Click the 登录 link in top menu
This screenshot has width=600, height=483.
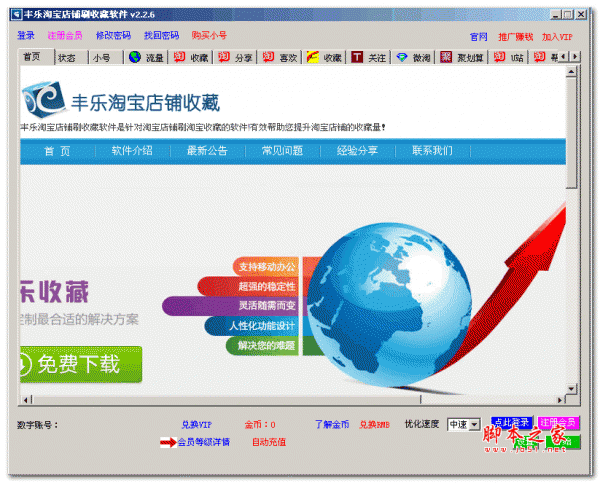(x=26, y=36)
